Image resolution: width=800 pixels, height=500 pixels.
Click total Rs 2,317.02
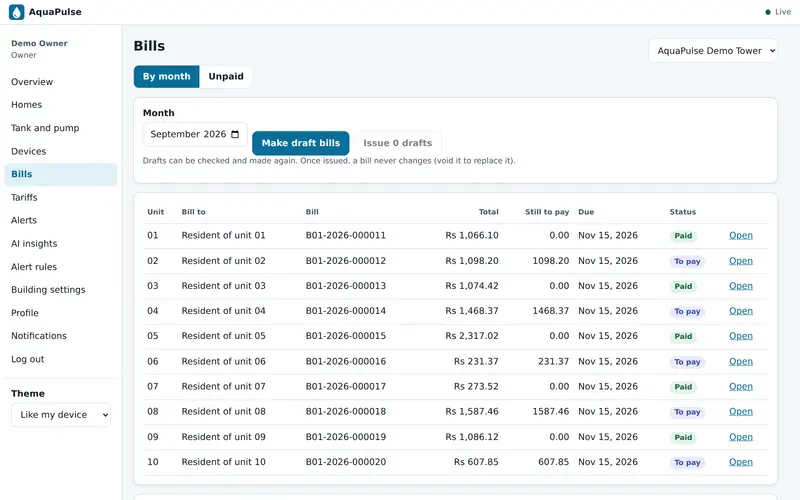[x=471, y=336]
